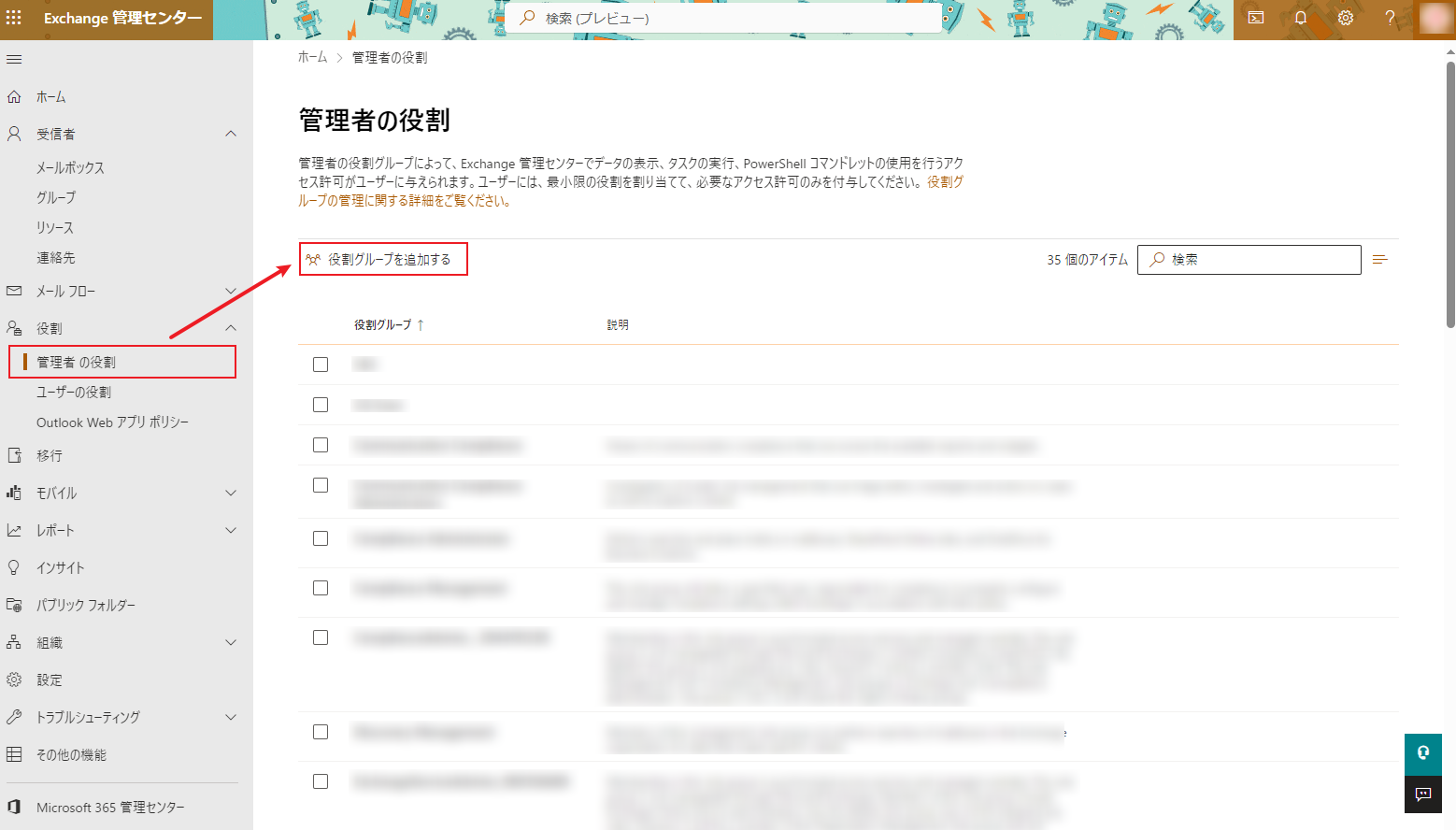Image resolution: width=1456 pixels, height=830 pixels.
Task: Click the Reports chart icon
Action: tap(14, 530)
